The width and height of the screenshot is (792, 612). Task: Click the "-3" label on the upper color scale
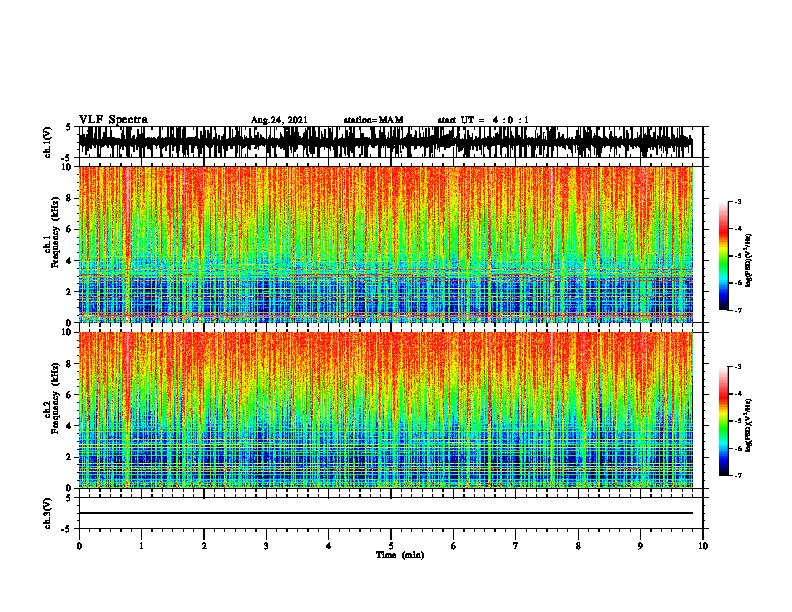click(738, 201)
